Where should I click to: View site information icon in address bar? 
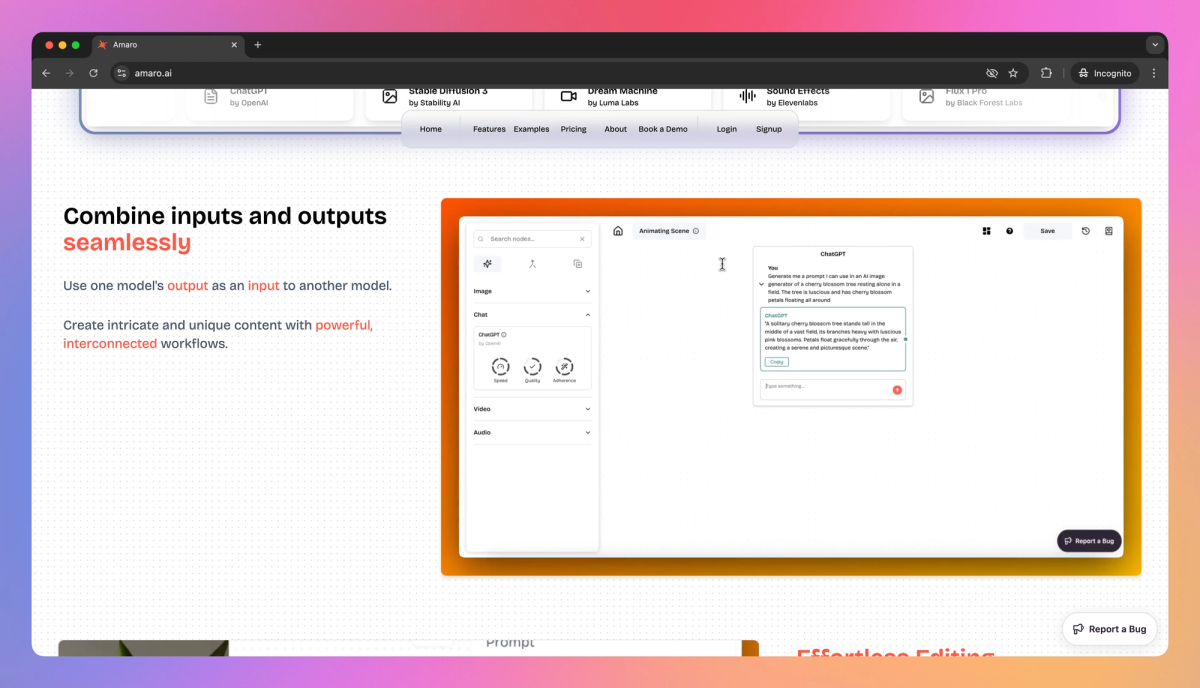[x=122, y=73]
